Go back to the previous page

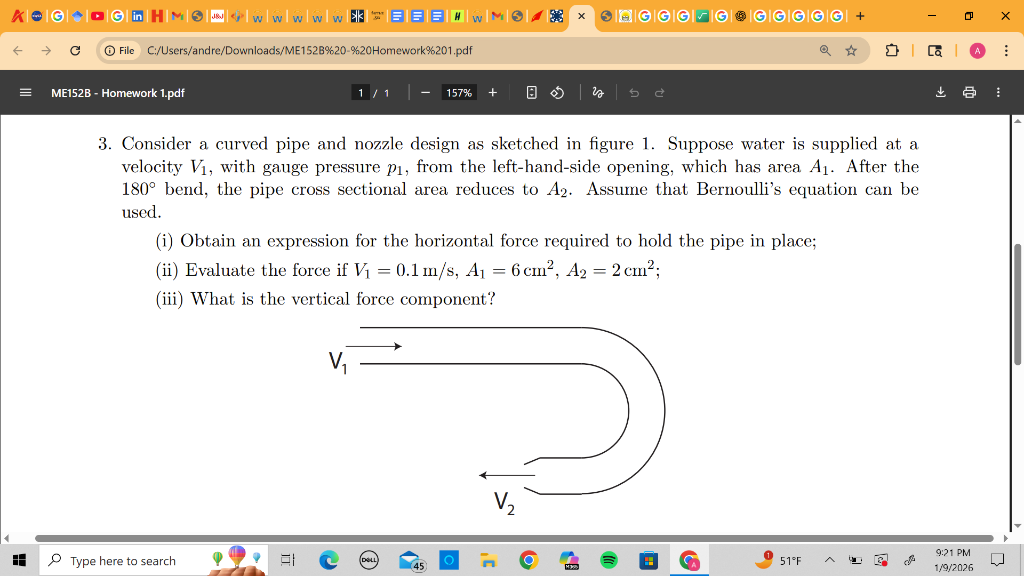(18, 50)
